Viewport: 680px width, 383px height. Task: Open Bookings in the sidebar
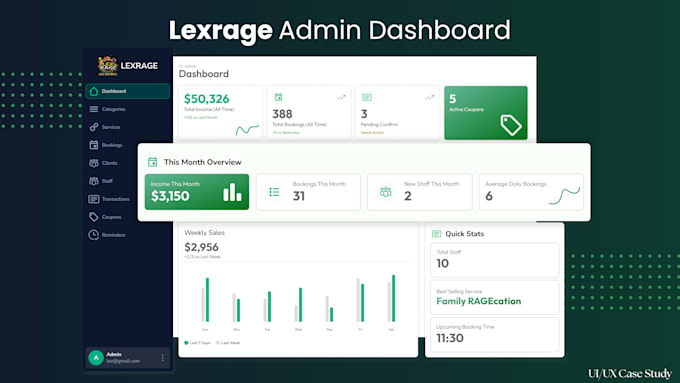tap(112, 145)
